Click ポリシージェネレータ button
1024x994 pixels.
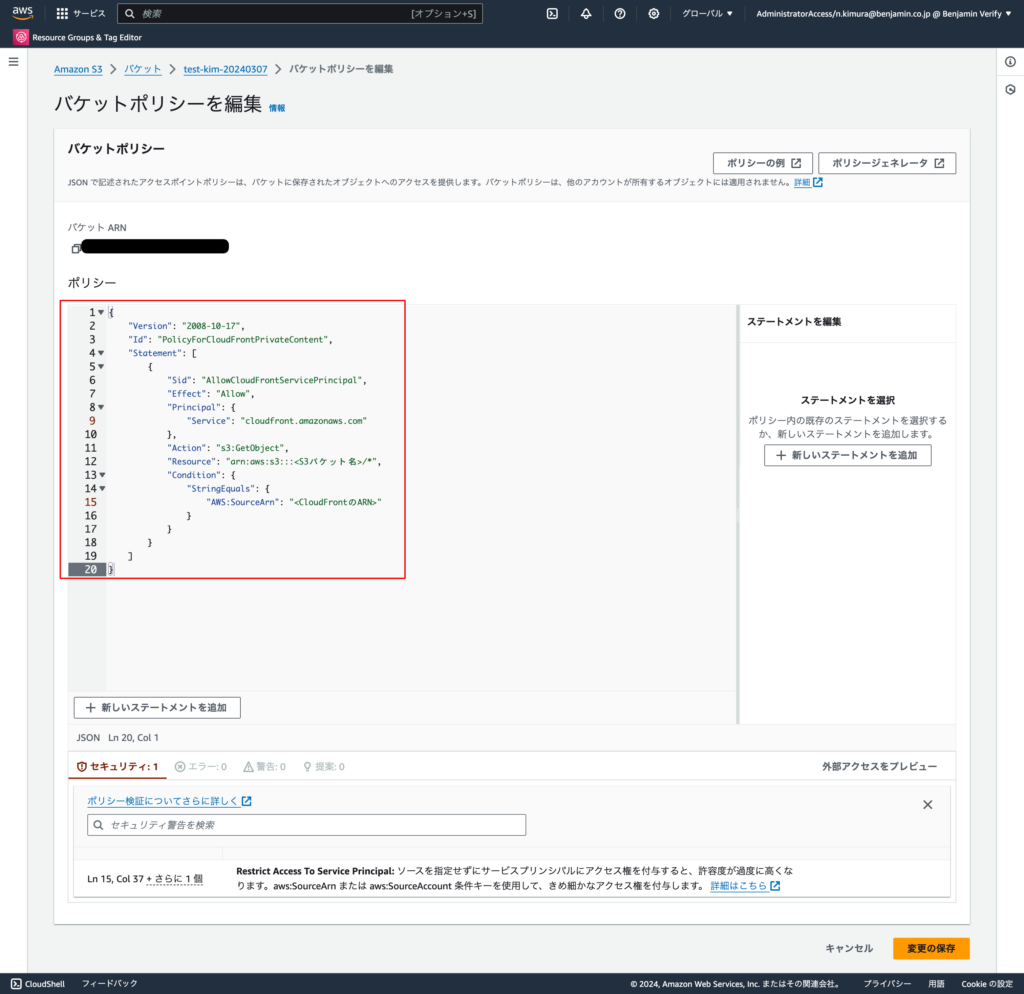tap(887, 163)
